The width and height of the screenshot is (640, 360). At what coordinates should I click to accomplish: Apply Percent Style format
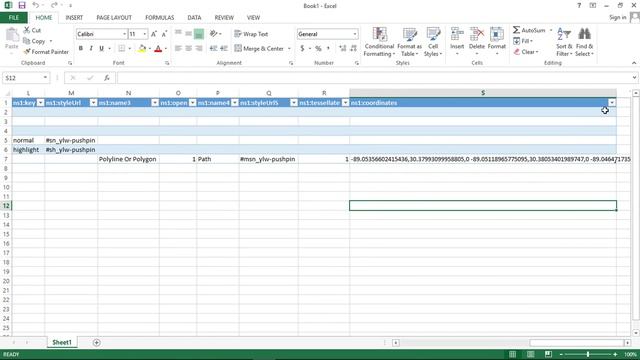tap(318, 49)
